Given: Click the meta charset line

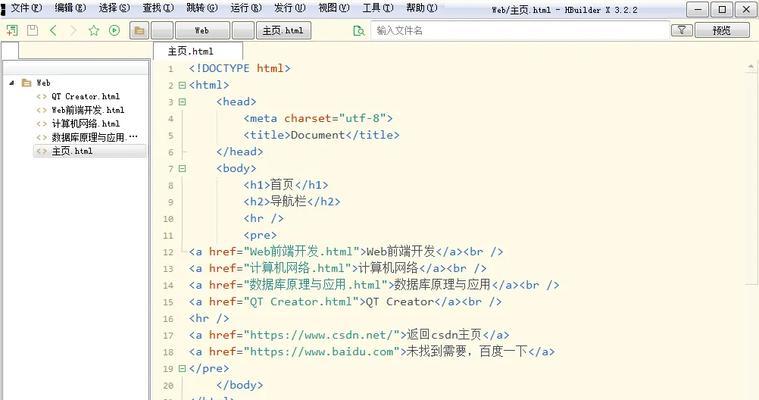Looking at the screenshot, I should (x=318, y=118).
